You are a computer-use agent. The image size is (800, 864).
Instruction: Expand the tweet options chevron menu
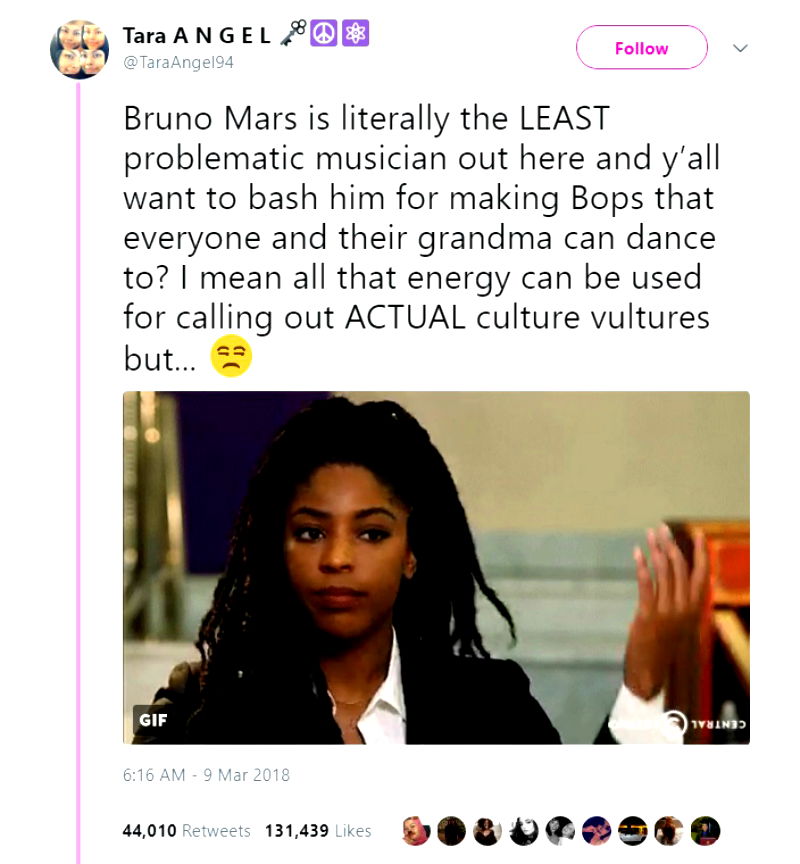[x=741, y=47]
